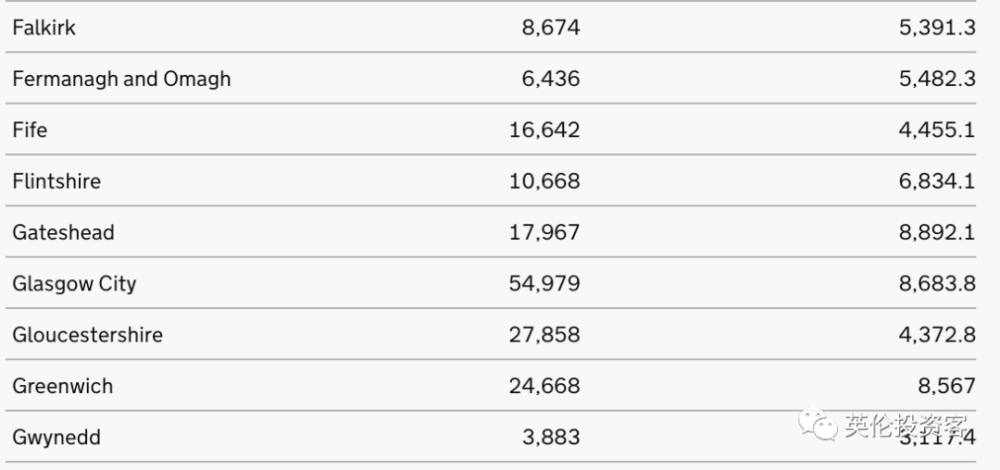The width and height of the screenshot is (1000, 470).
Task: Select the Fife value 16,642
Action: pyautogui.click(x=545, y=130)
